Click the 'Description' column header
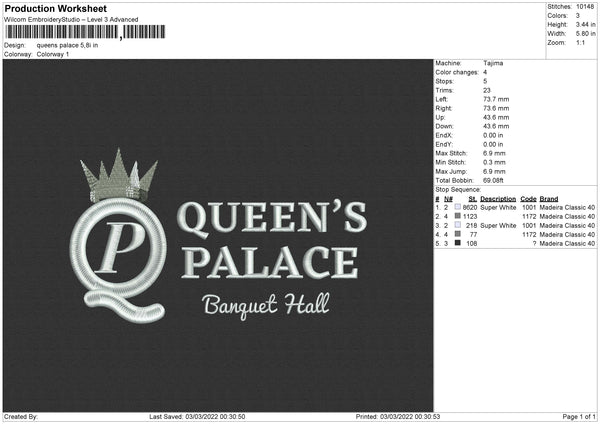This screenshot has height=424, width=600. click(498, 199)
